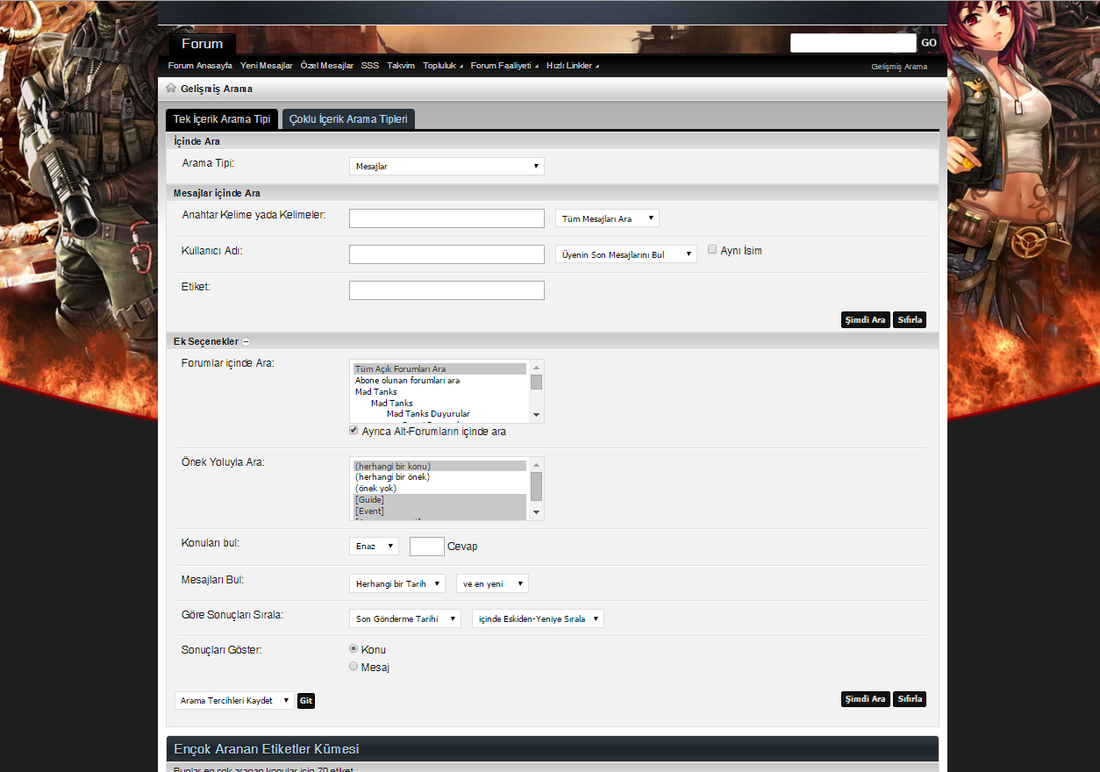Image resolution: width=1100 pixels, height=772 pixels.
Task: Select (önek yok) list item
Action: [x=439, y=488]
